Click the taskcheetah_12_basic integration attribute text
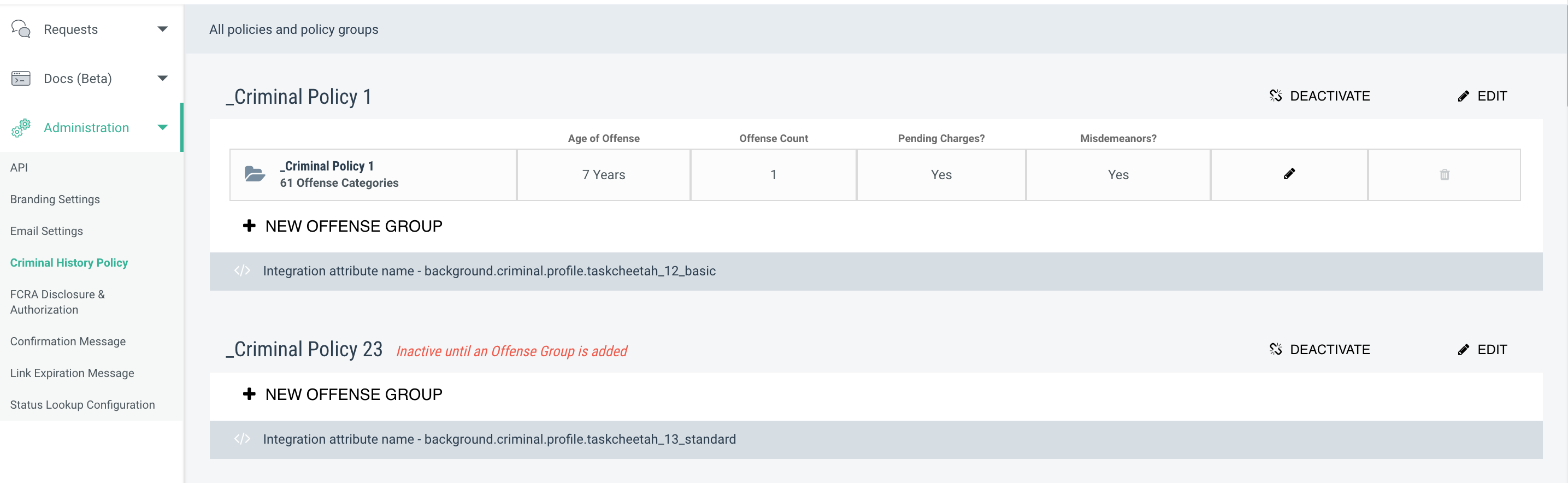Screen dimensions: 1568x483 489,270
